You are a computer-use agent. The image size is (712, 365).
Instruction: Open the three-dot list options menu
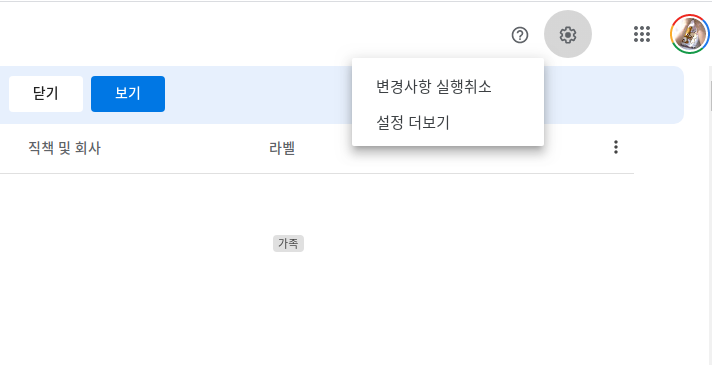(616, 147)
